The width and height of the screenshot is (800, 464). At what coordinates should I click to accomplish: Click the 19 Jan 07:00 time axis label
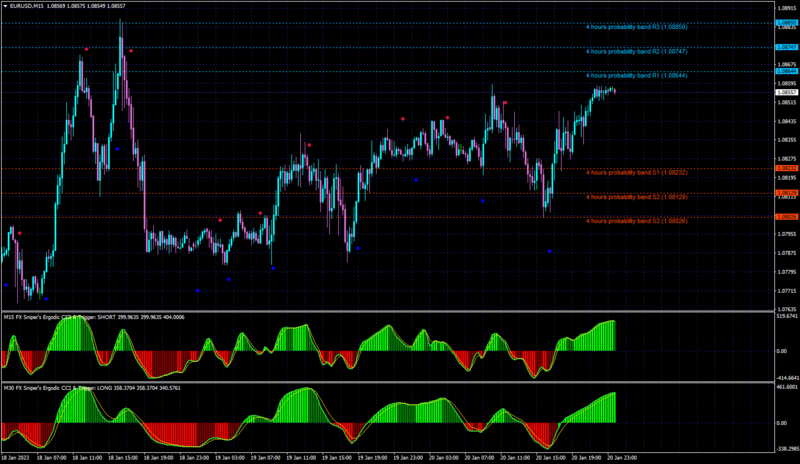pos(265,458)
